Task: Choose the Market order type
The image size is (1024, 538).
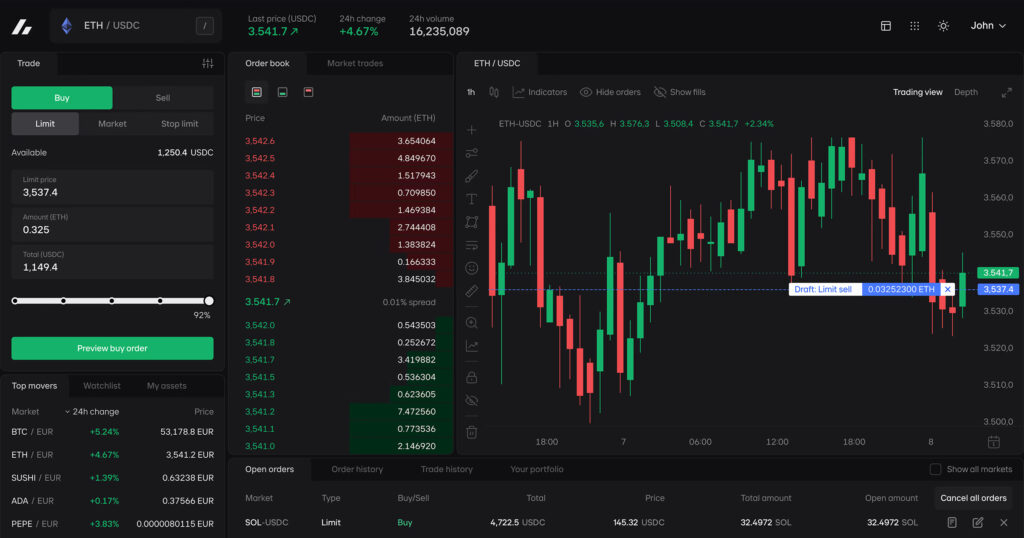Action: coord(112,124)
